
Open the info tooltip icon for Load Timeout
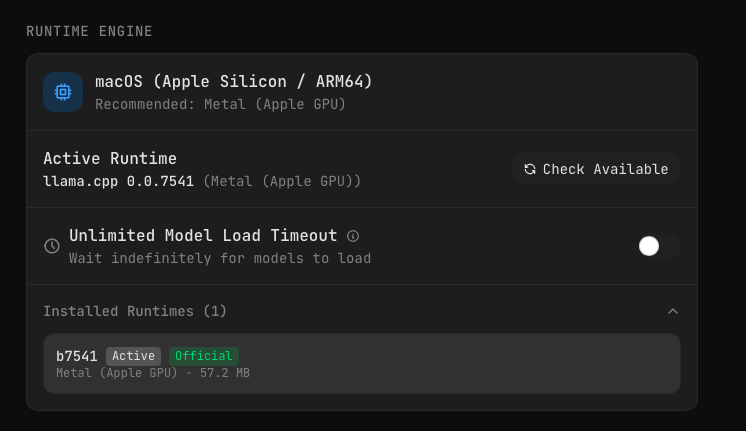[353, 236]
